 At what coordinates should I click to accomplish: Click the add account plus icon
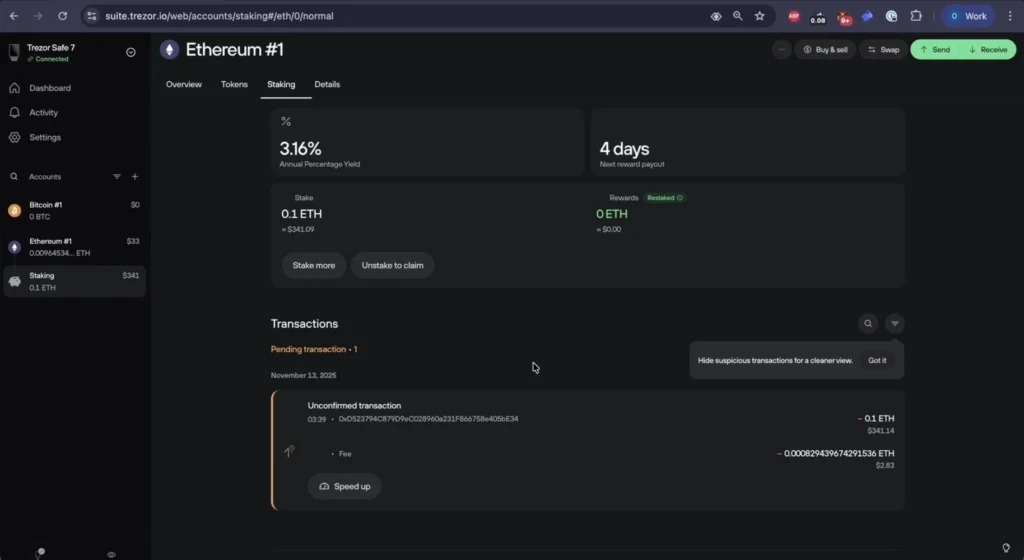tap(135, 177)
